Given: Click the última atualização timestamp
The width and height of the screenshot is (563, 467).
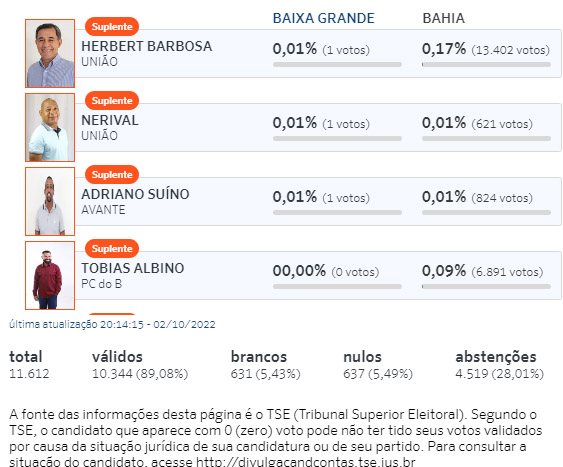Looking at the screenshot, I should coord(112,324).
